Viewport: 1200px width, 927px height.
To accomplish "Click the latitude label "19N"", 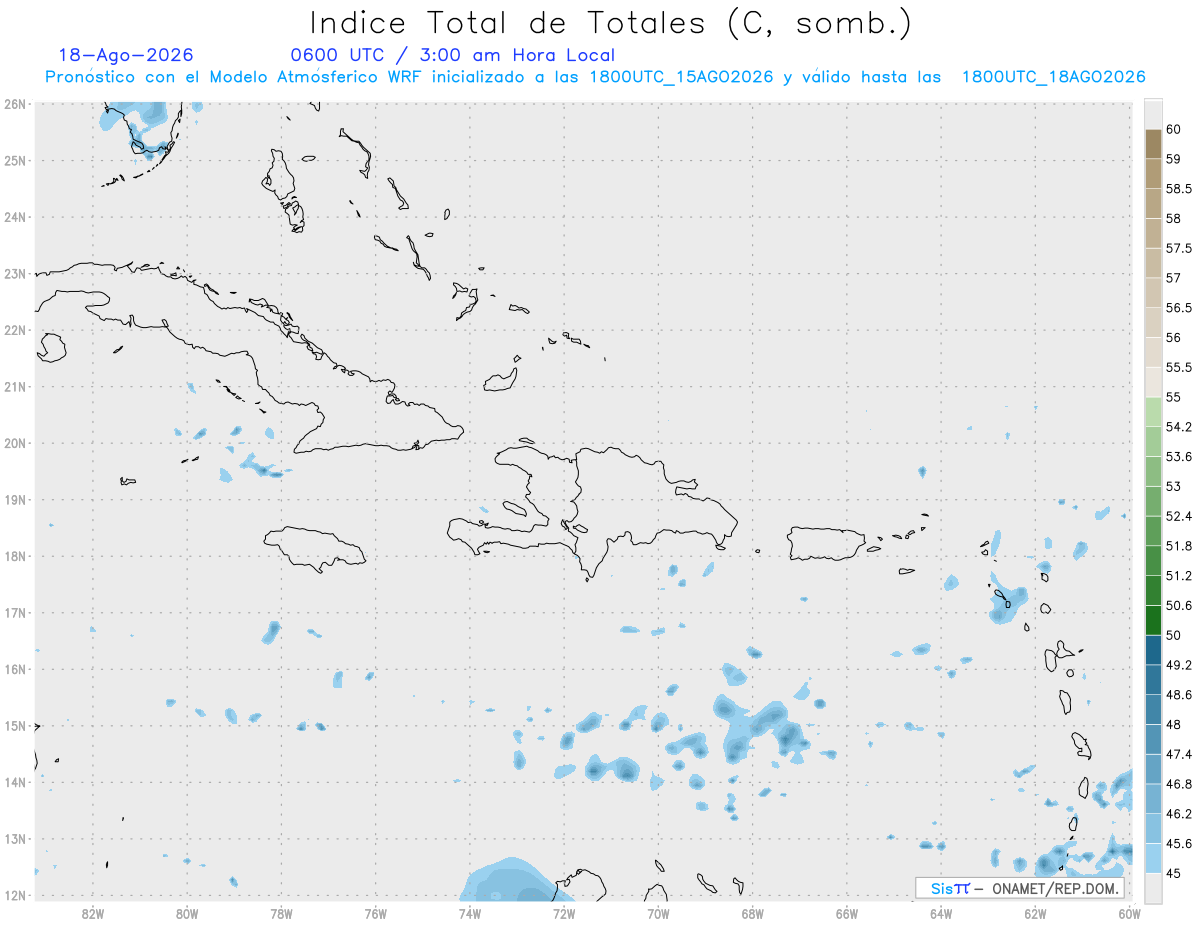I will [15, 500].
